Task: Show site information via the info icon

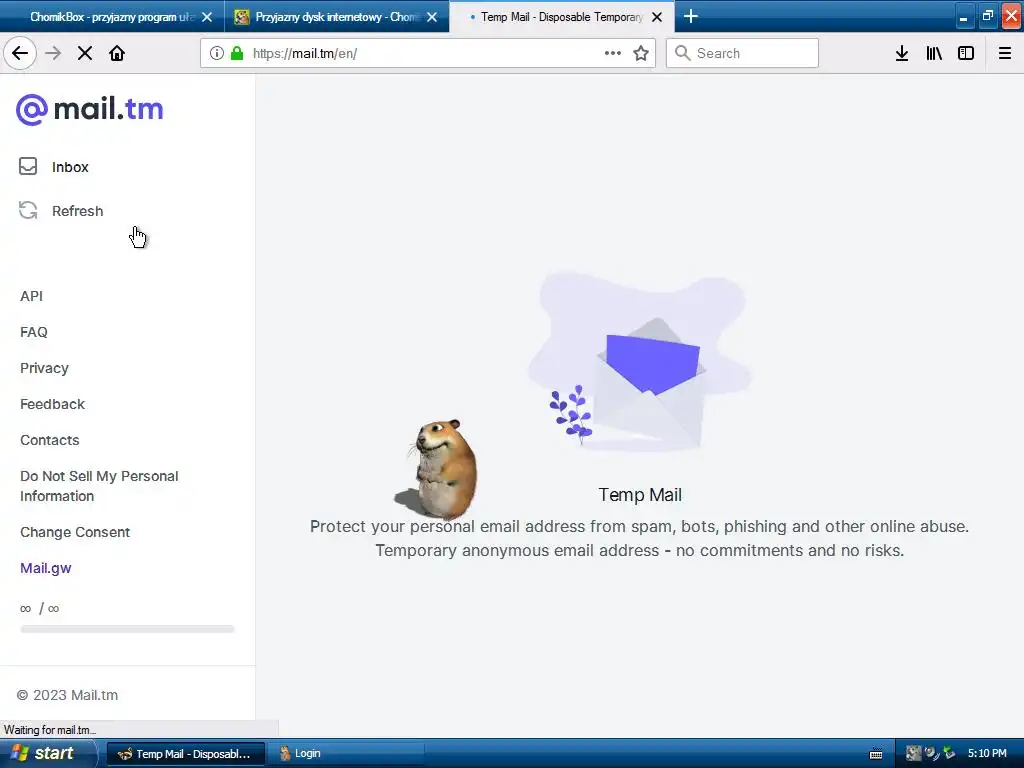Action: tap(216, 53)
